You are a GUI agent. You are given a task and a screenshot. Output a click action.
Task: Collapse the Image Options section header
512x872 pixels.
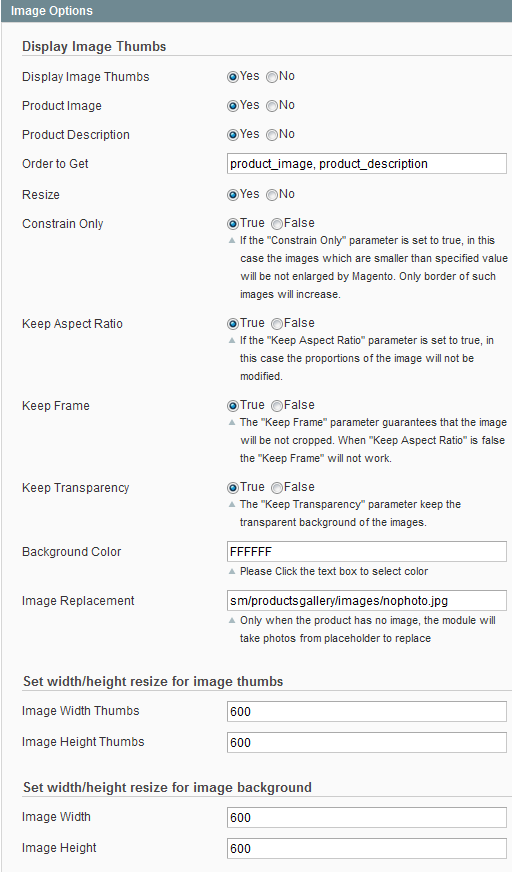pyautogui.click(x=256, y=11)
